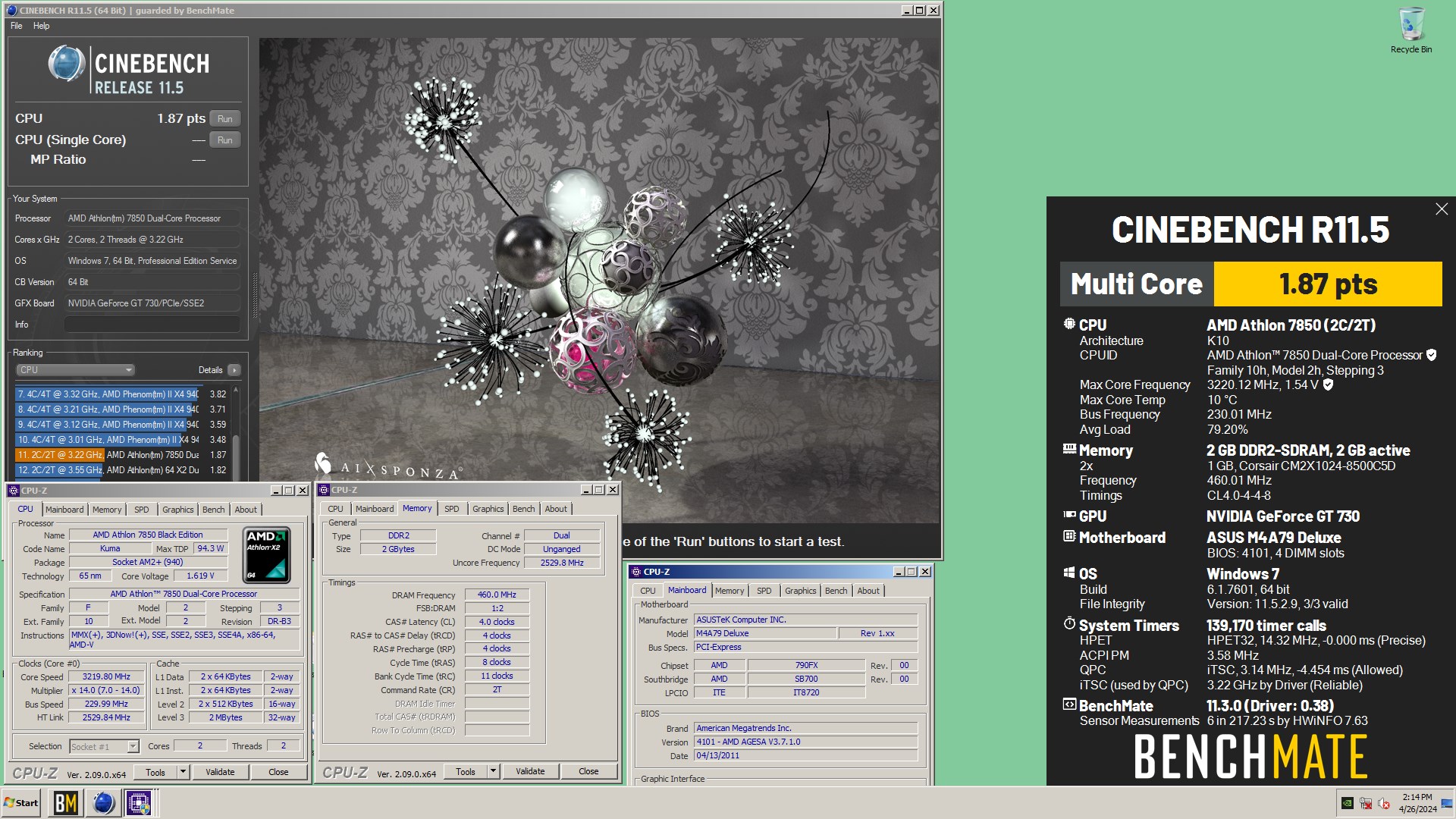
Task: Click the CPU-Z chip taskbar icon
Action: click(139, 803)
